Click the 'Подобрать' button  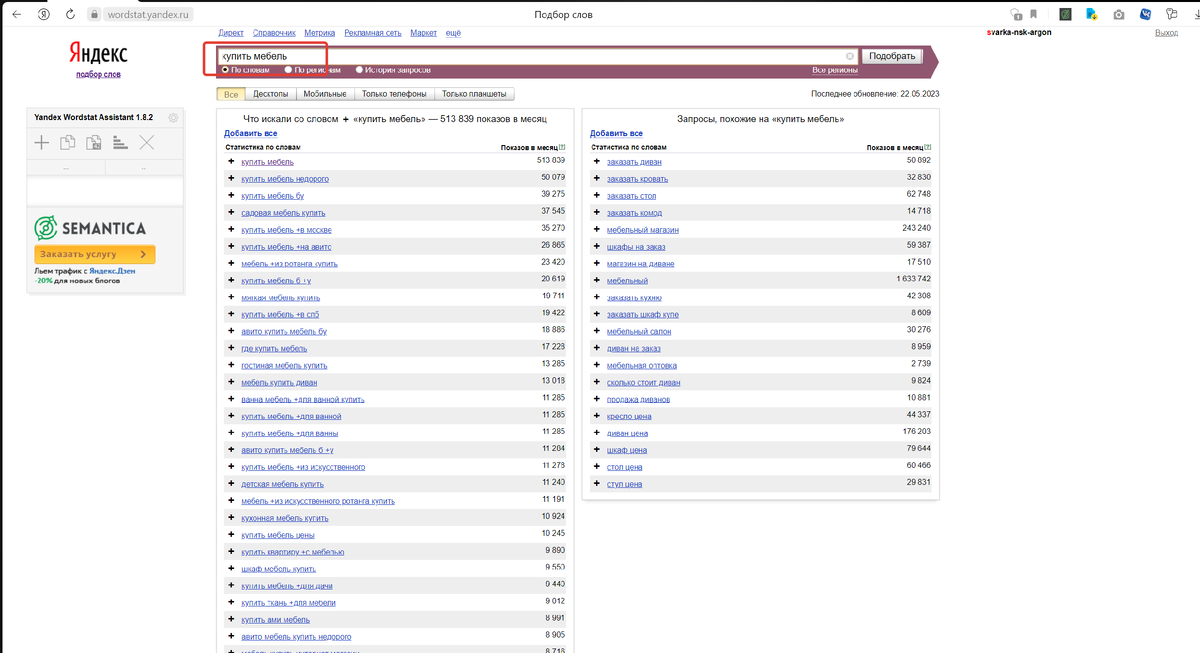pyautogui.click(x=892, y=56)
